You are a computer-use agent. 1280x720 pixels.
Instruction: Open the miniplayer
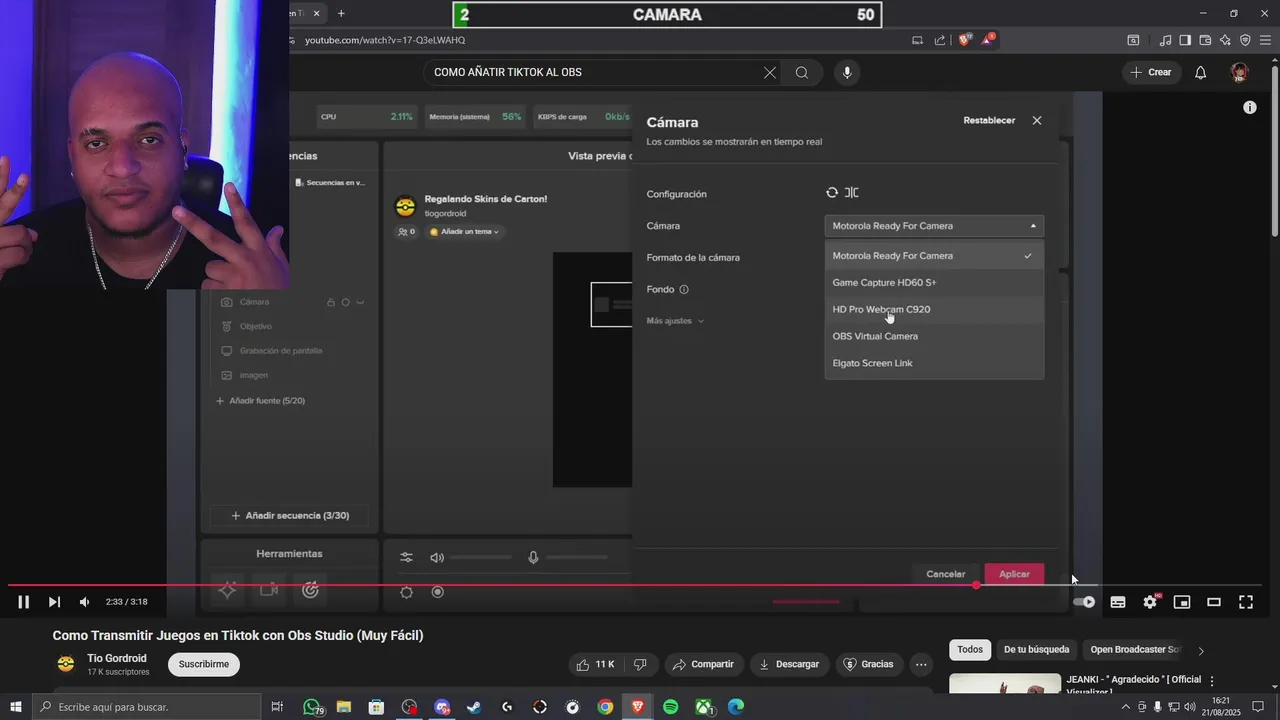point(1182,602)
